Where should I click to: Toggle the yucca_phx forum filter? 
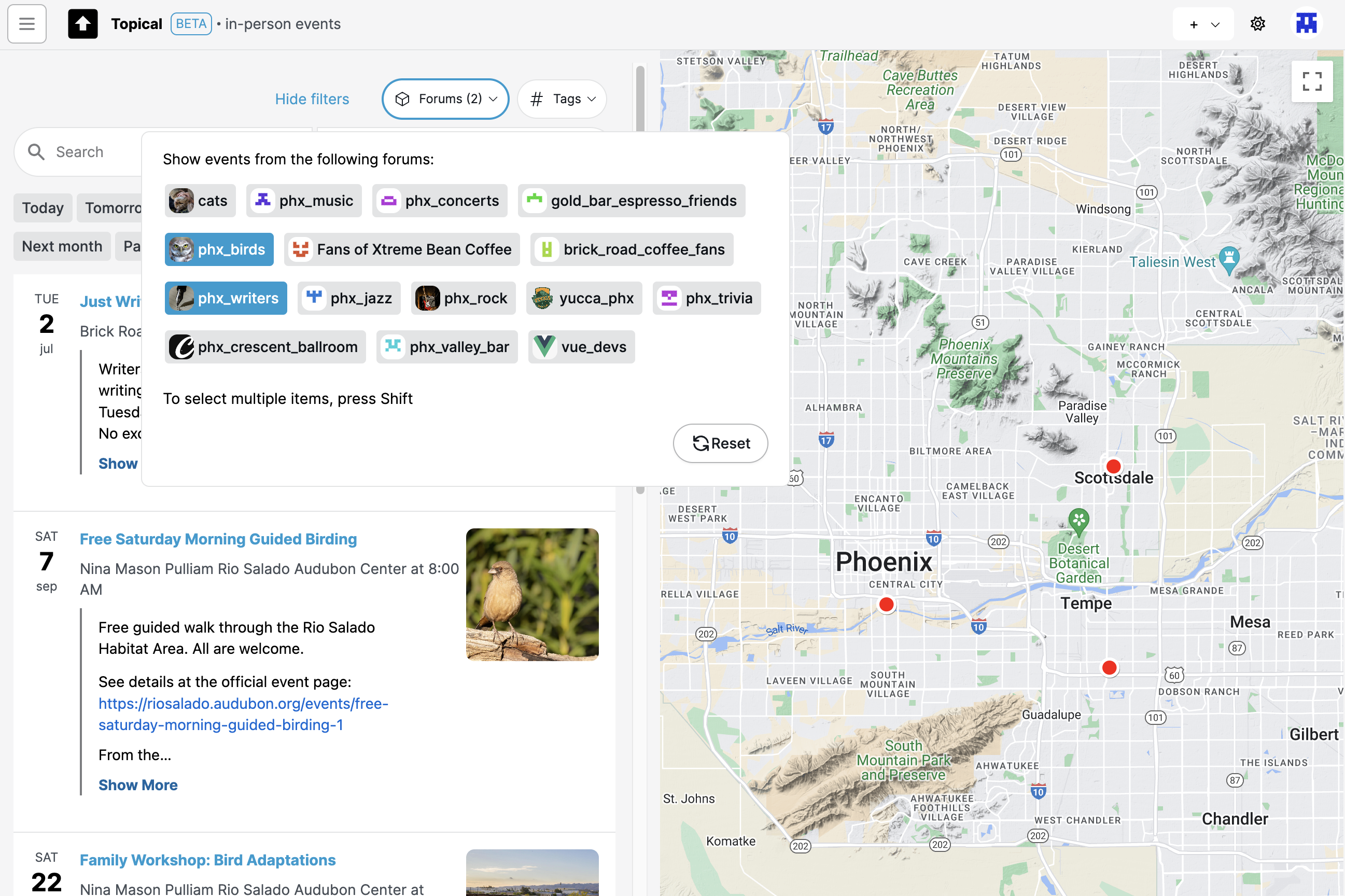pyautogui.click(x=584, y=298)
